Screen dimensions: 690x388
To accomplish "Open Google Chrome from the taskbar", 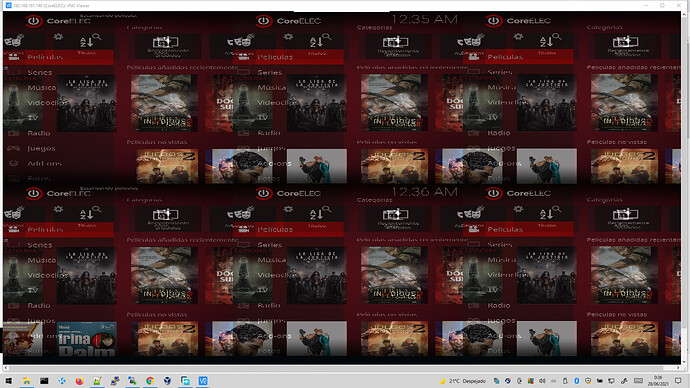I will pyautogui.click(x=150, y=381).
